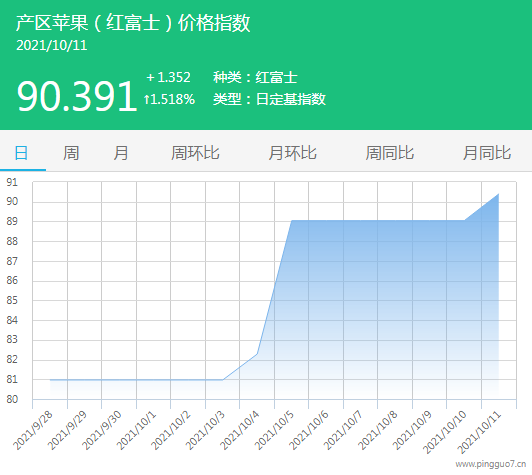Click the 2021/10/8 x-axis date label

(x=378, y=430)
